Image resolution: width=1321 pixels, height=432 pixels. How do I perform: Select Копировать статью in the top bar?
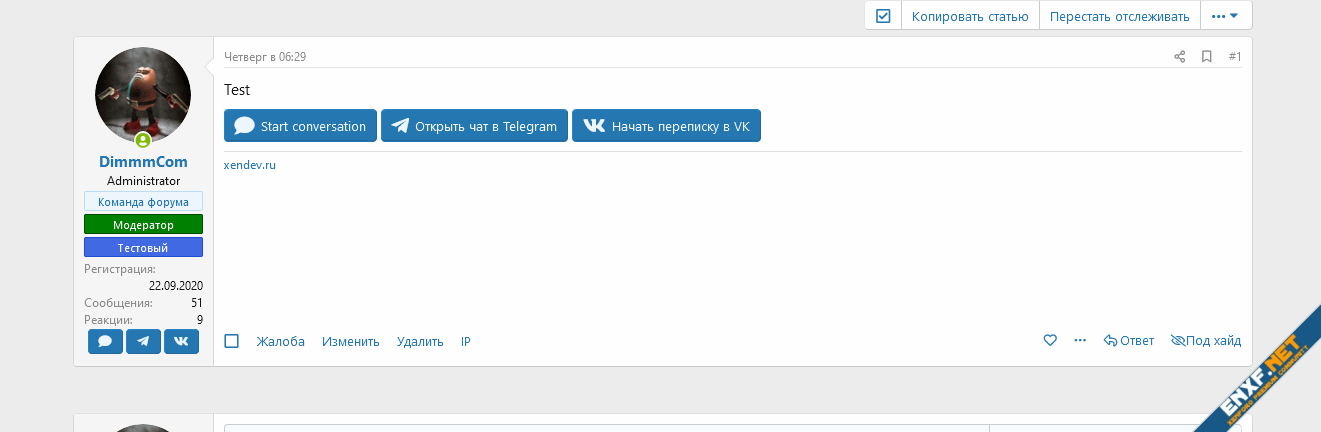click(970, 16)
